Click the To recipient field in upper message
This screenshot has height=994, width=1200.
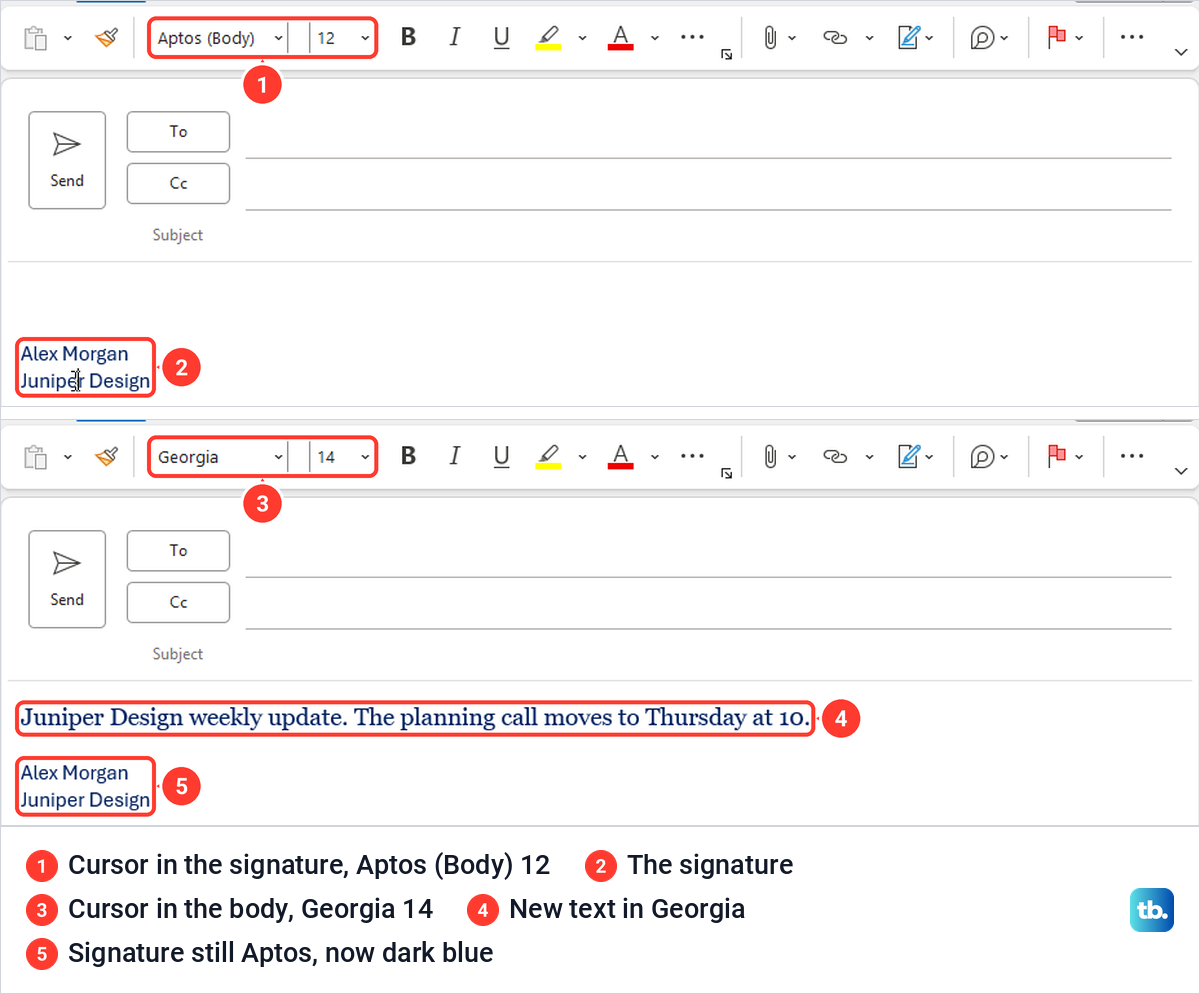pos(708,135)
